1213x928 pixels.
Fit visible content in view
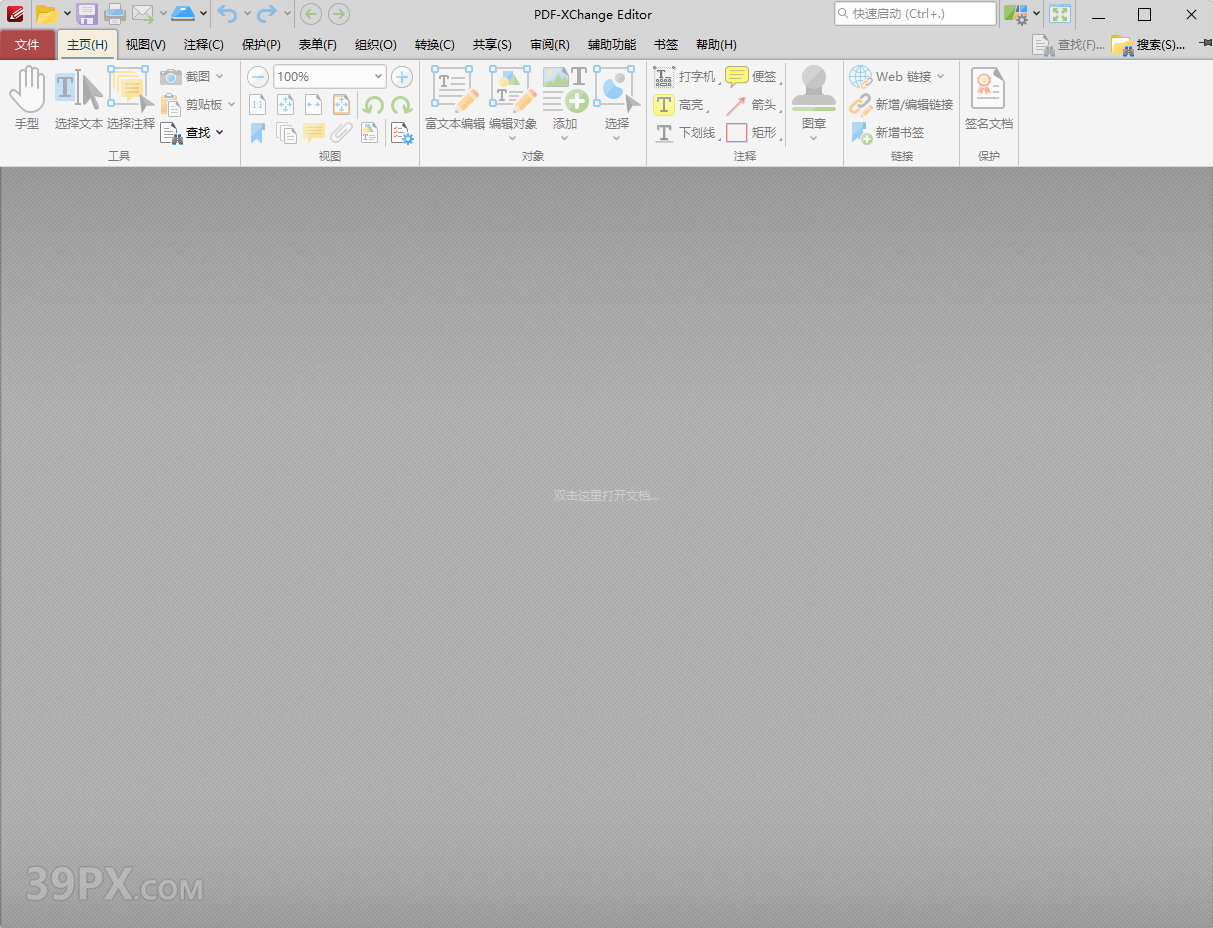(341, 105)
